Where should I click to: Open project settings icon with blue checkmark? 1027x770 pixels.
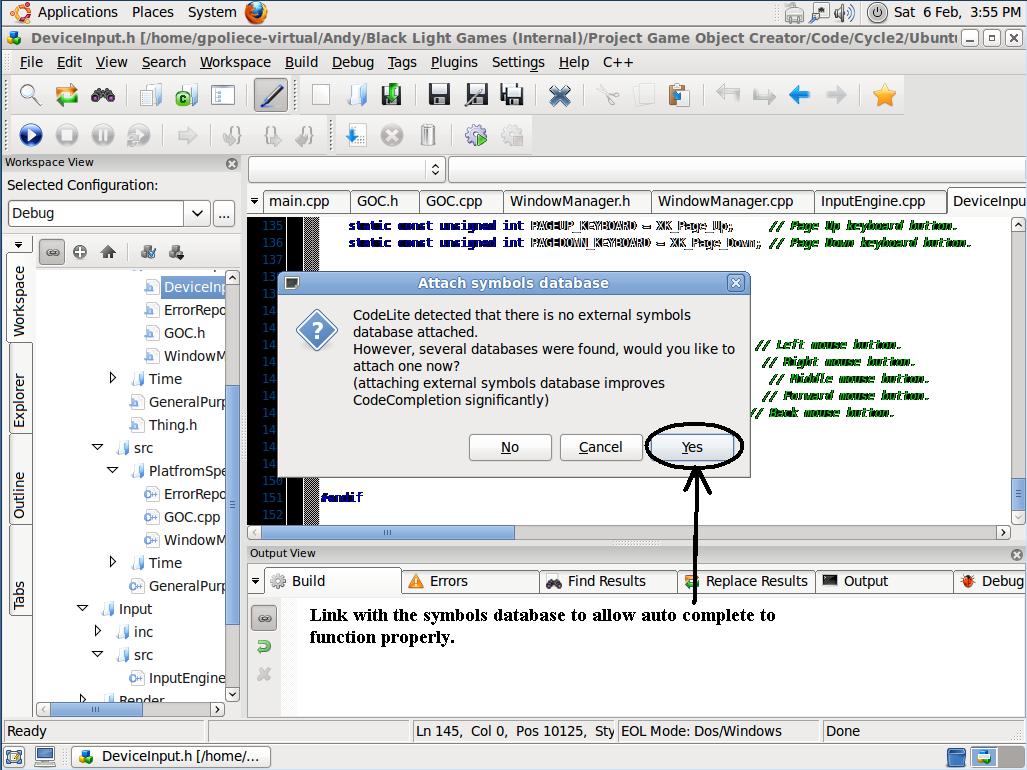[x=149, y=252]
